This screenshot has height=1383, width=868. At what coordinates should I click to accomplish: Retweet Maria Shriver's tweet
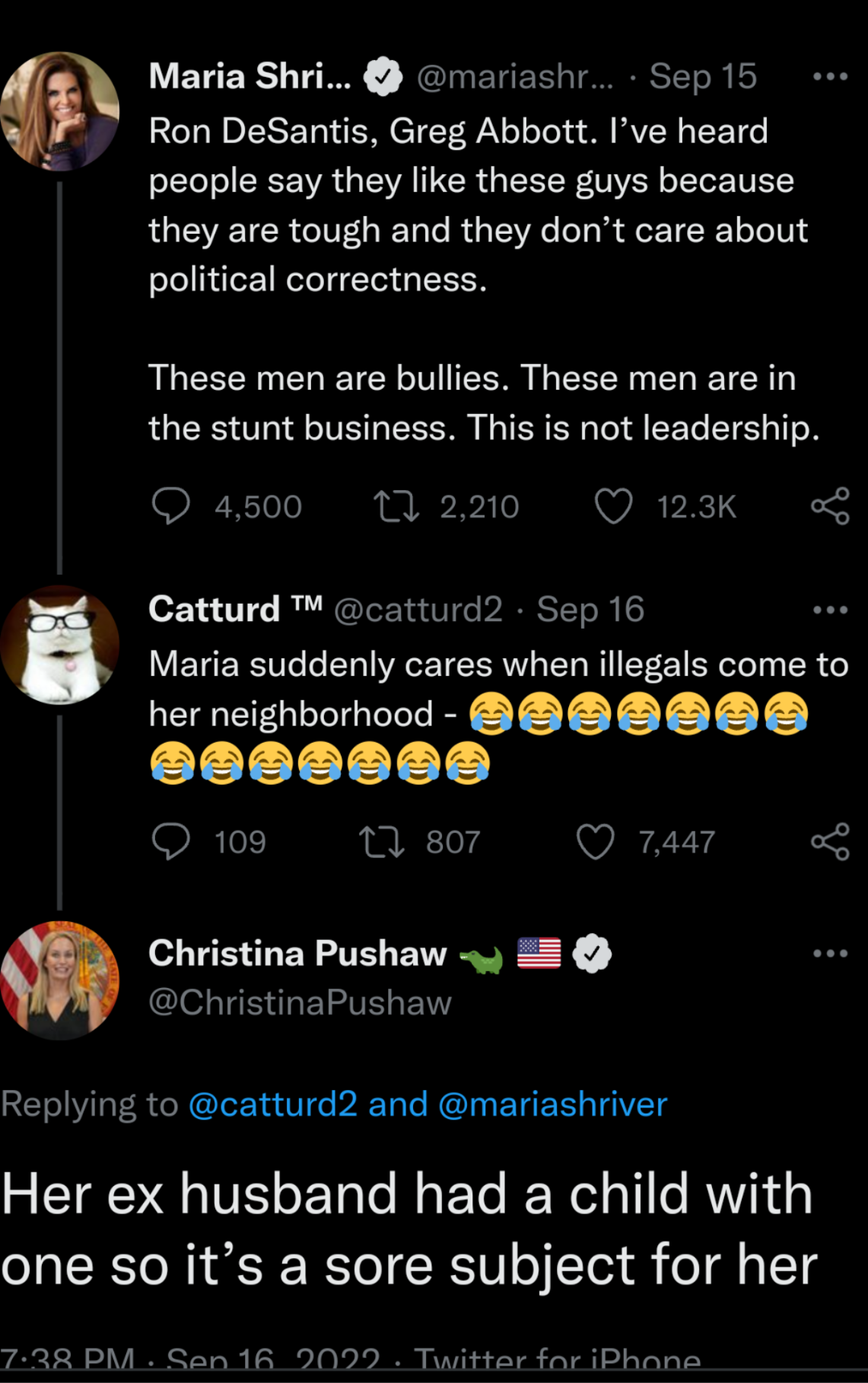click(x=396, y=506)
